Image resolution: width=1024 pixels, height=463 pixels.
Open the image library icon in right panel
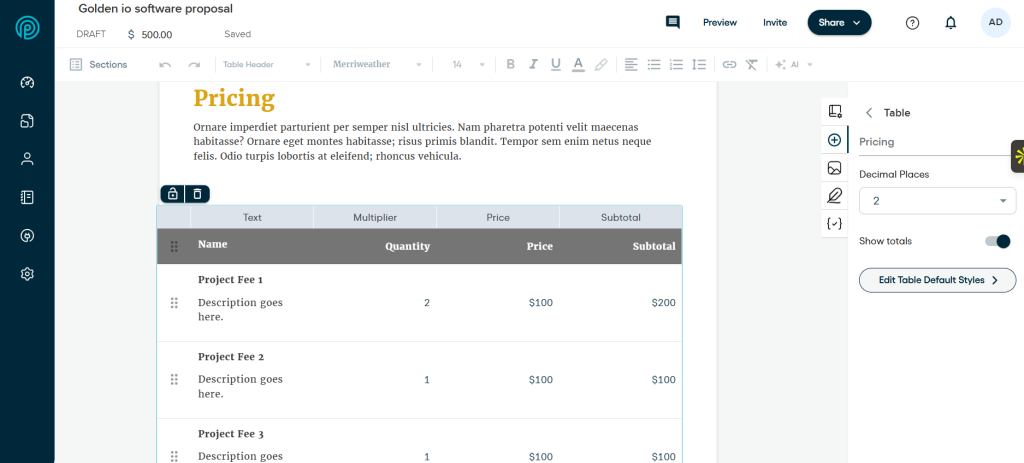click(x=834, y=168)
